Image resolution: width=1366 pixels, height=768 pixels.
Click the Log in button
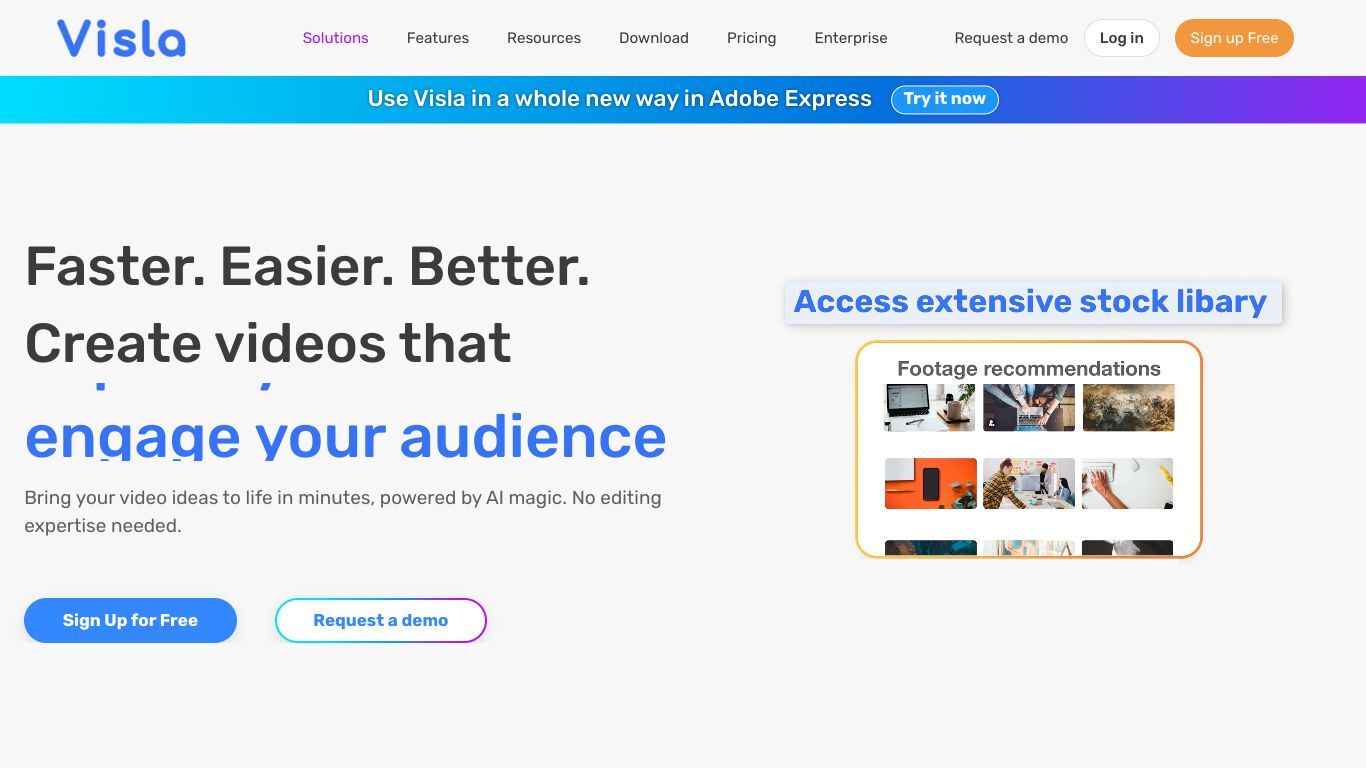click(1121, 38)
